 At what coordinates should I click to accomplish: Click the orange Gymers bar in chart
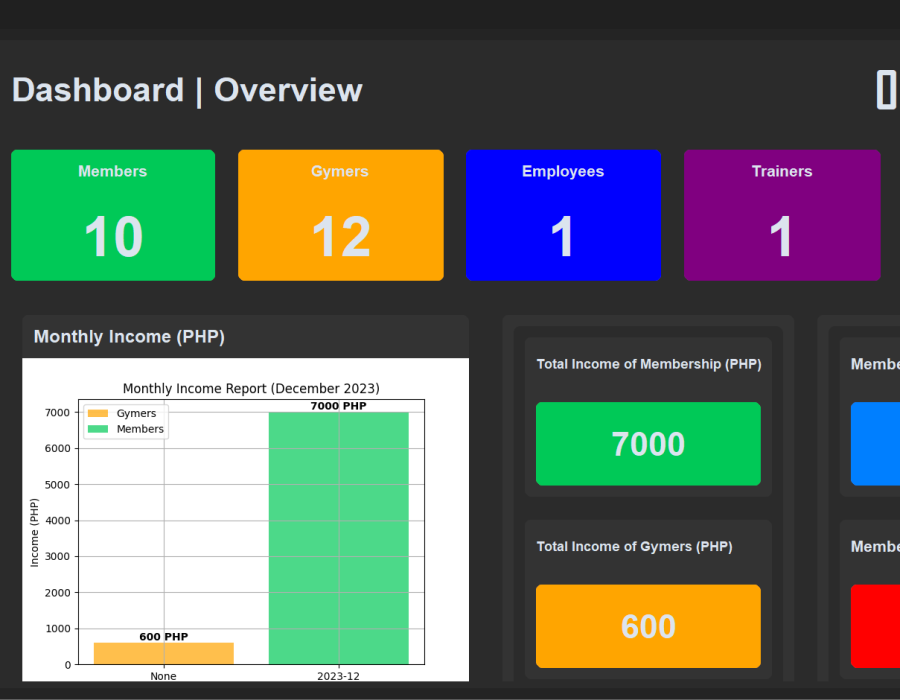pos(163,652)
